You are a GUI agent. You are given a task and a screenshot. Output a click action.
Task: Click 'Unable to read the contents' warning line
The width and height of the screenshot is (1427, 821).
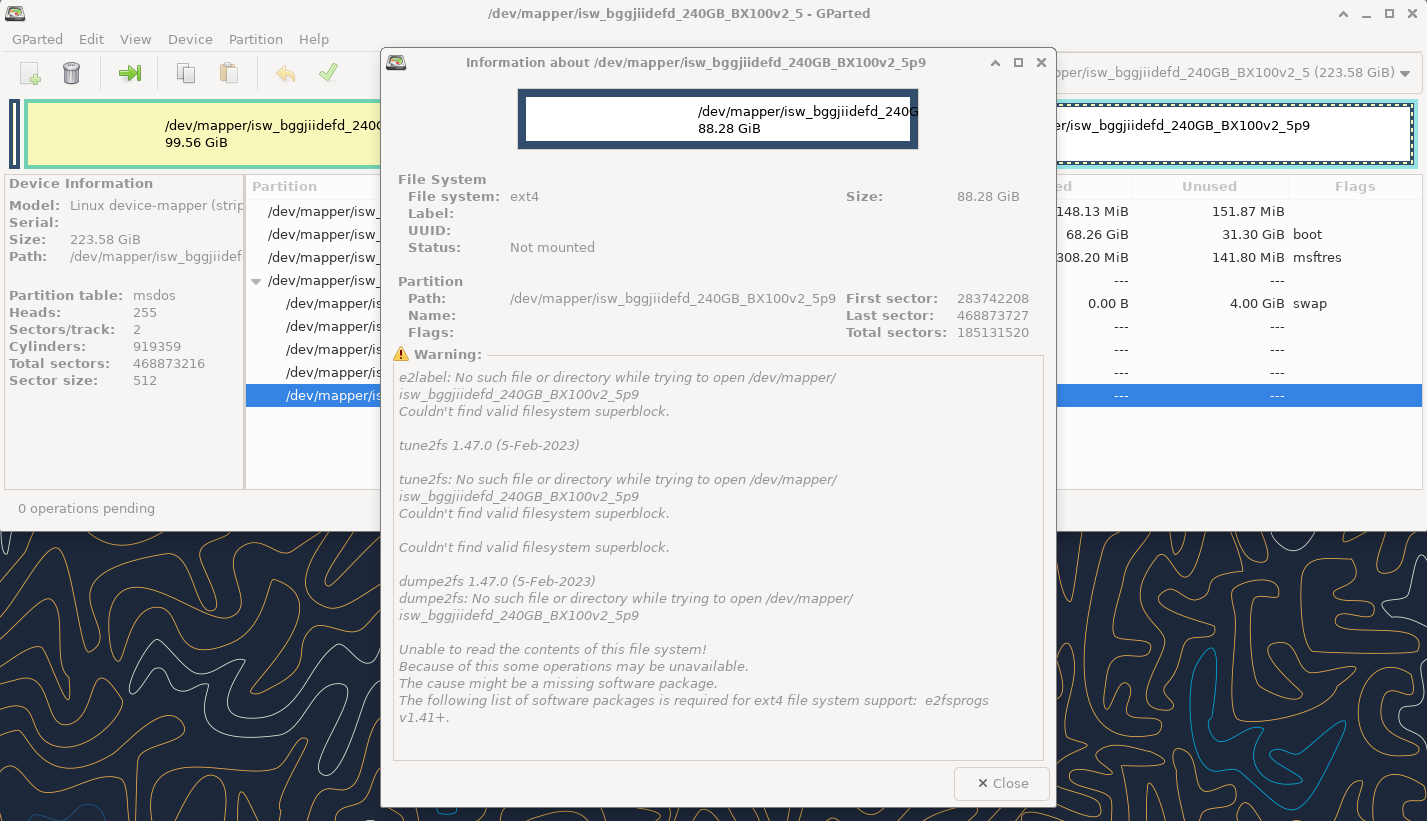coord(552,650)
